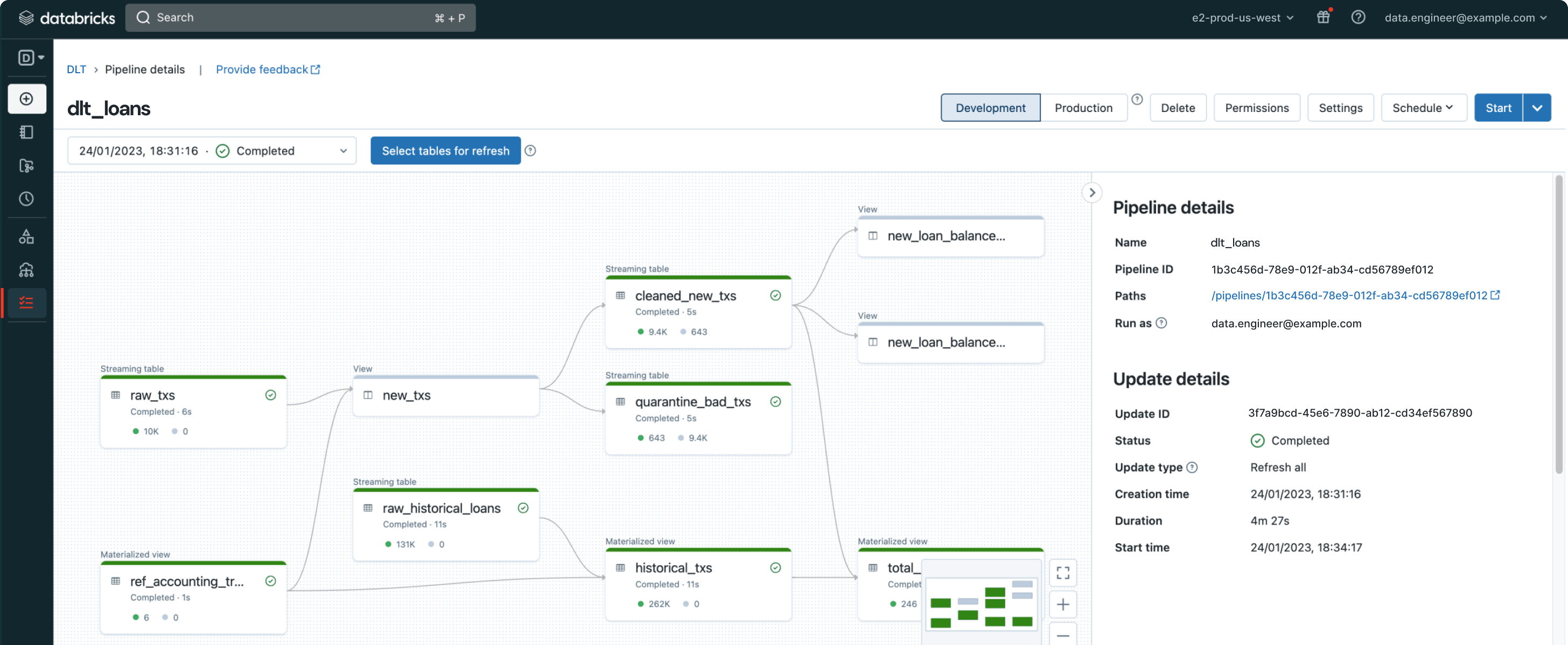1568x645 pixels.
Task: Click fit-to-screen icon on graph controls
Action: [1062, 573]
